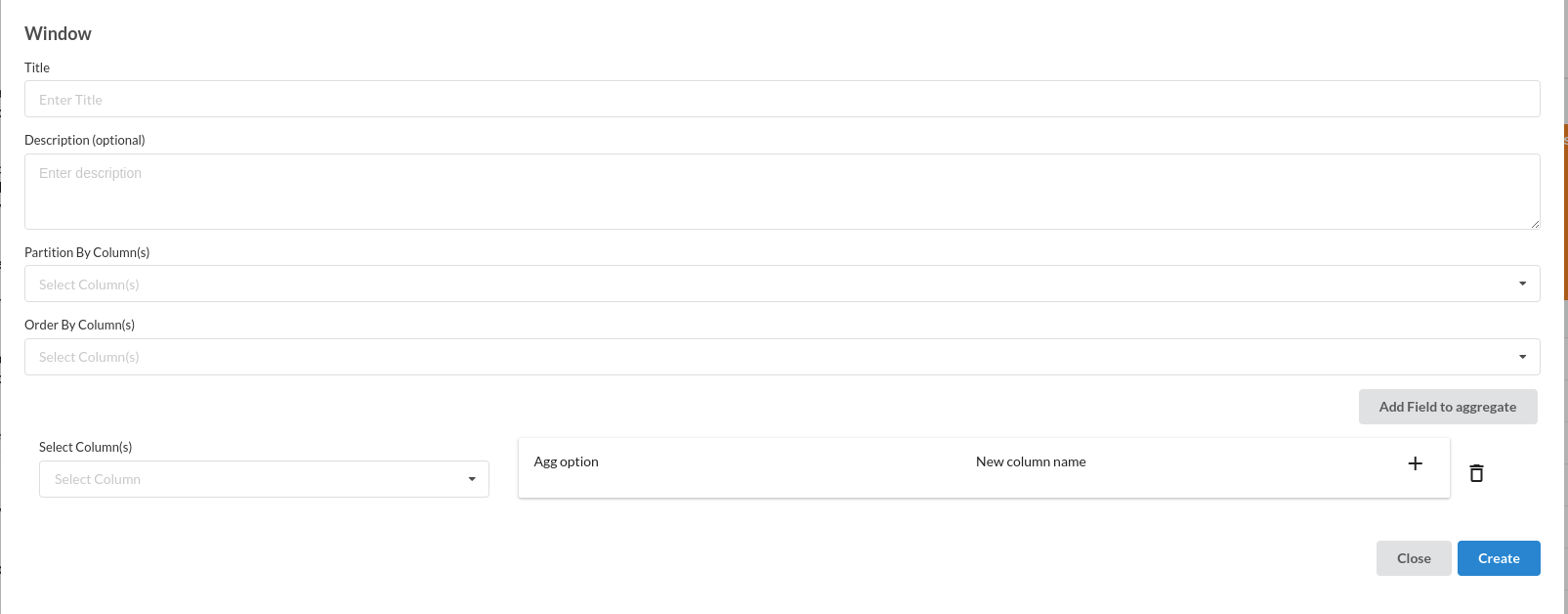This screenshot has width=1568, height=614.
Task: Delete the aggregate field with the trash icon
Action: click(1476, 473)
